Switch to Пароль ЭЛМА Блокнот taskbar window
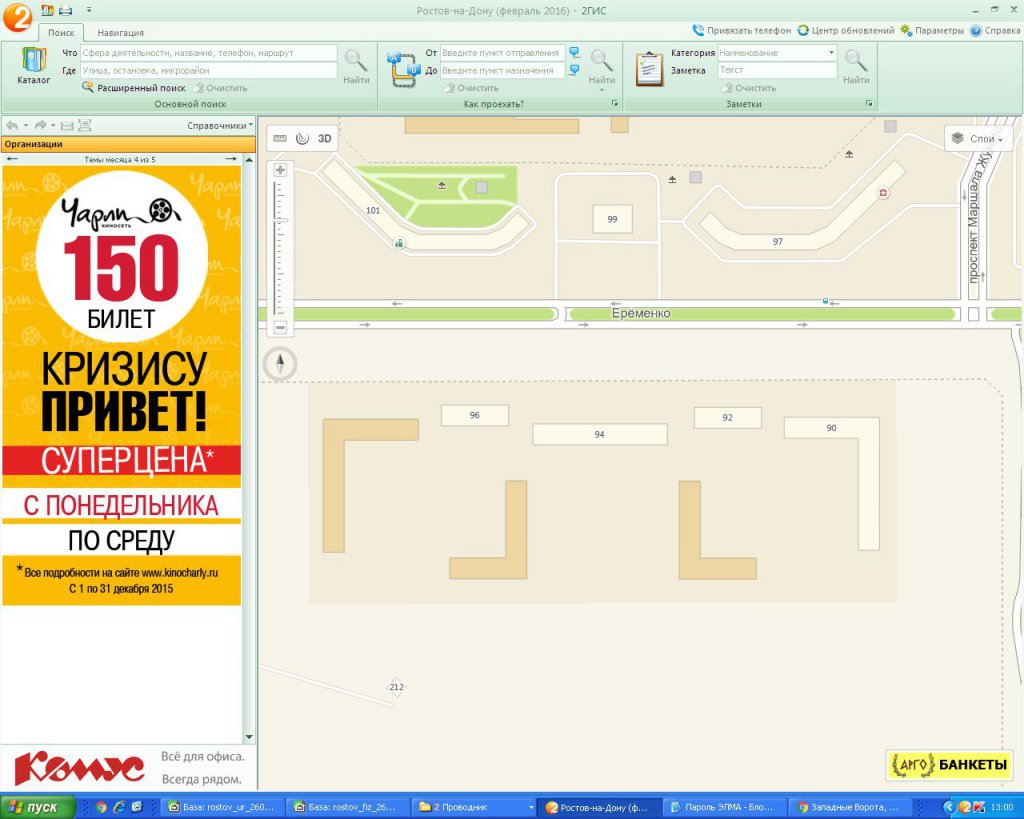The image size is (1024, 819). [x=724, y=807]
